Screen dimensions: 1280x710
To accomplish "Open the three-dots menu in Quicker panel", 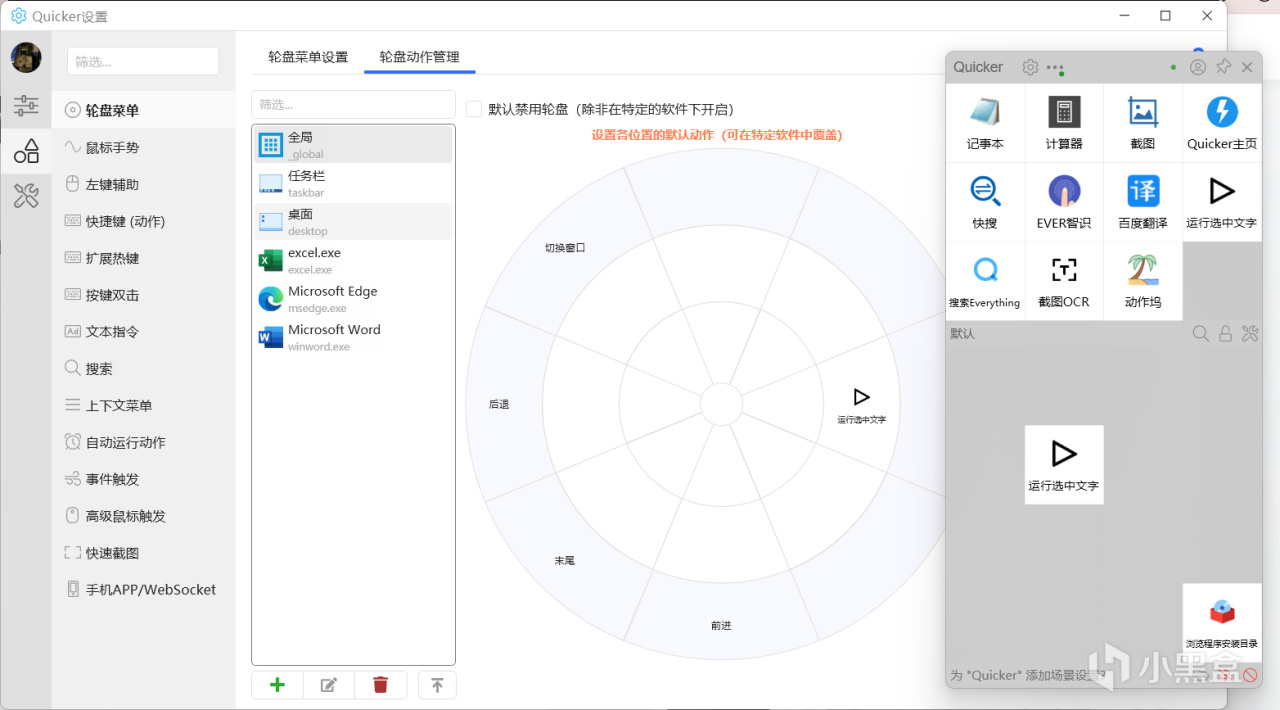I will click(1055, 68).
